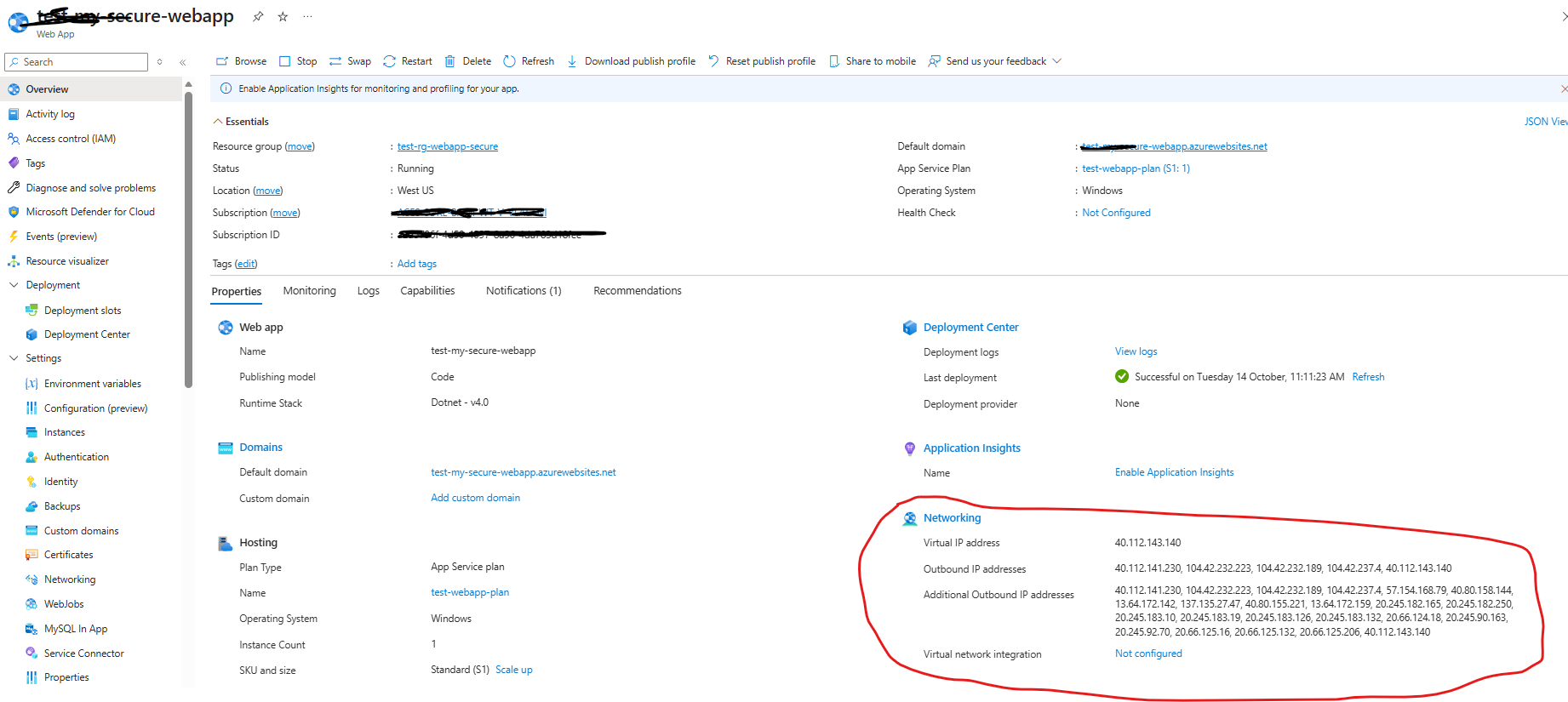Open Identity key icon
Screen dimensions: 1568x702
click(x=31, y=482)
